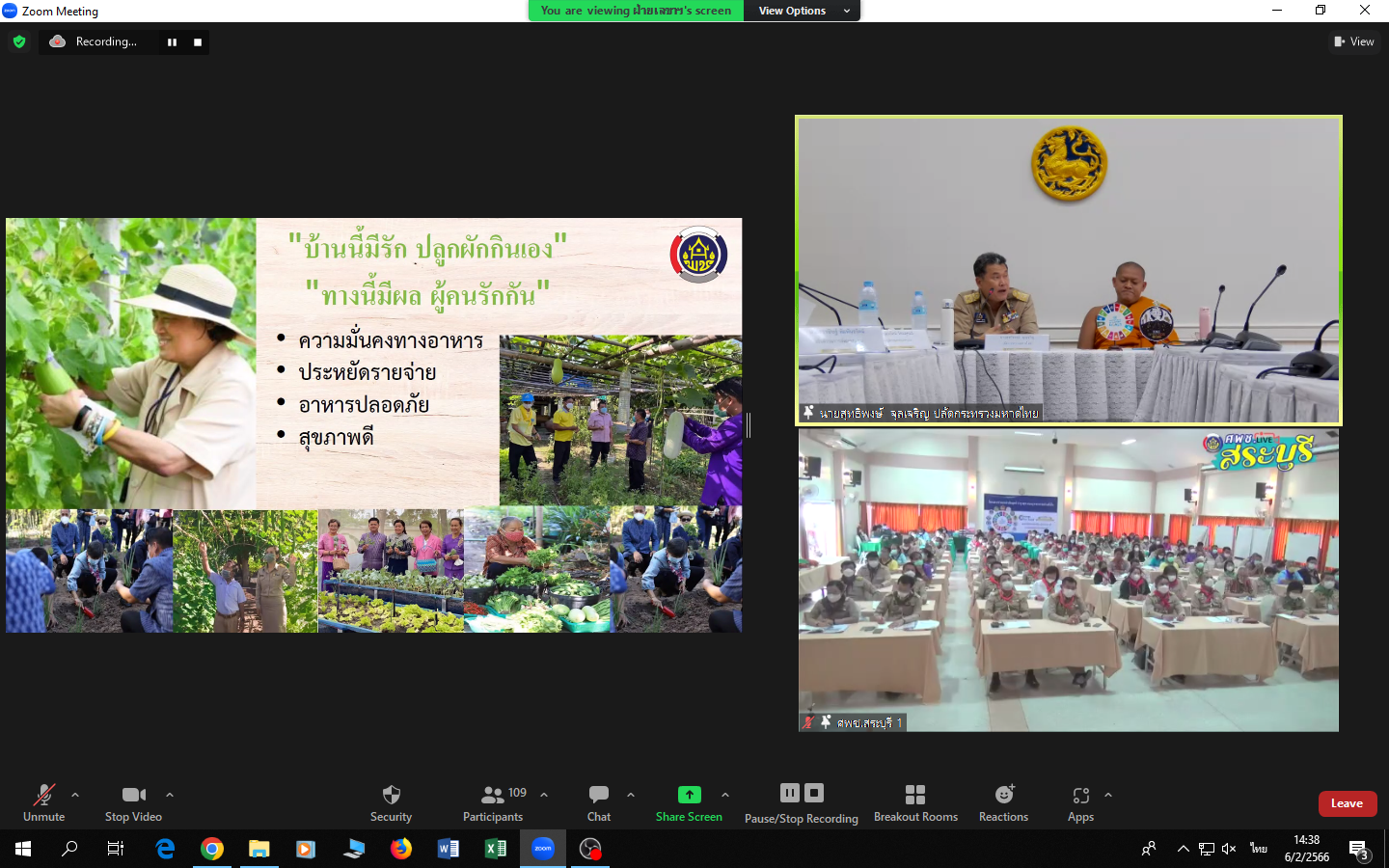Stop the recording in top bar
1389x868 pixels.
point(198,42)
